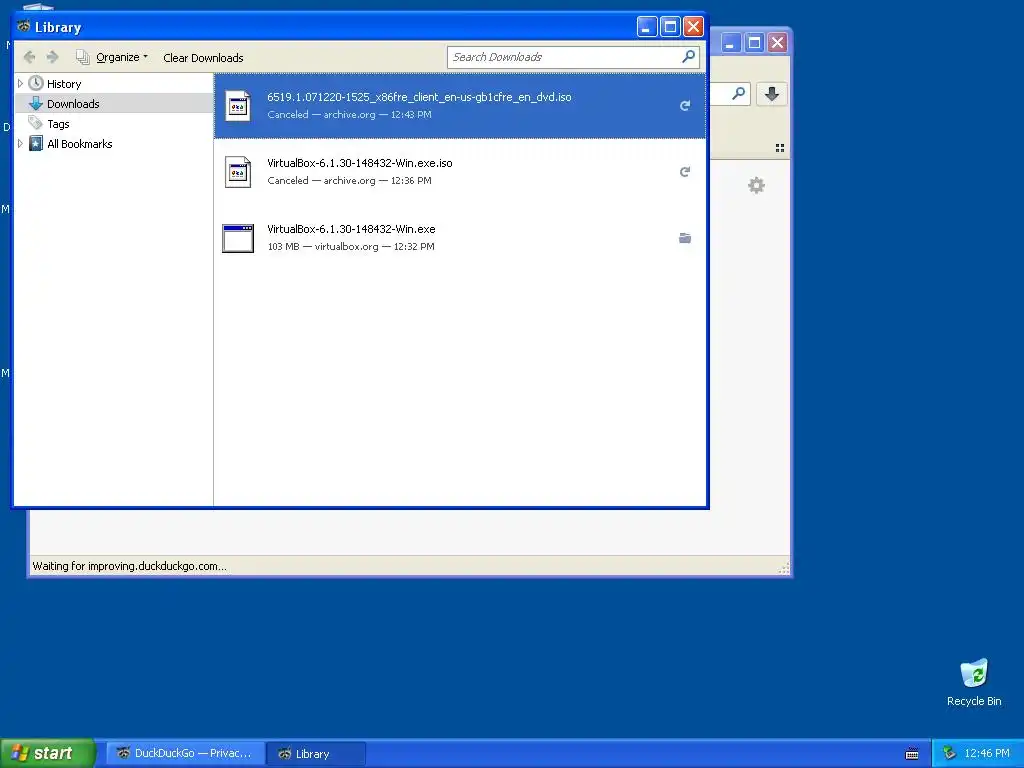
Task: Click browser status bar text
Action: (x=129, y=566)
